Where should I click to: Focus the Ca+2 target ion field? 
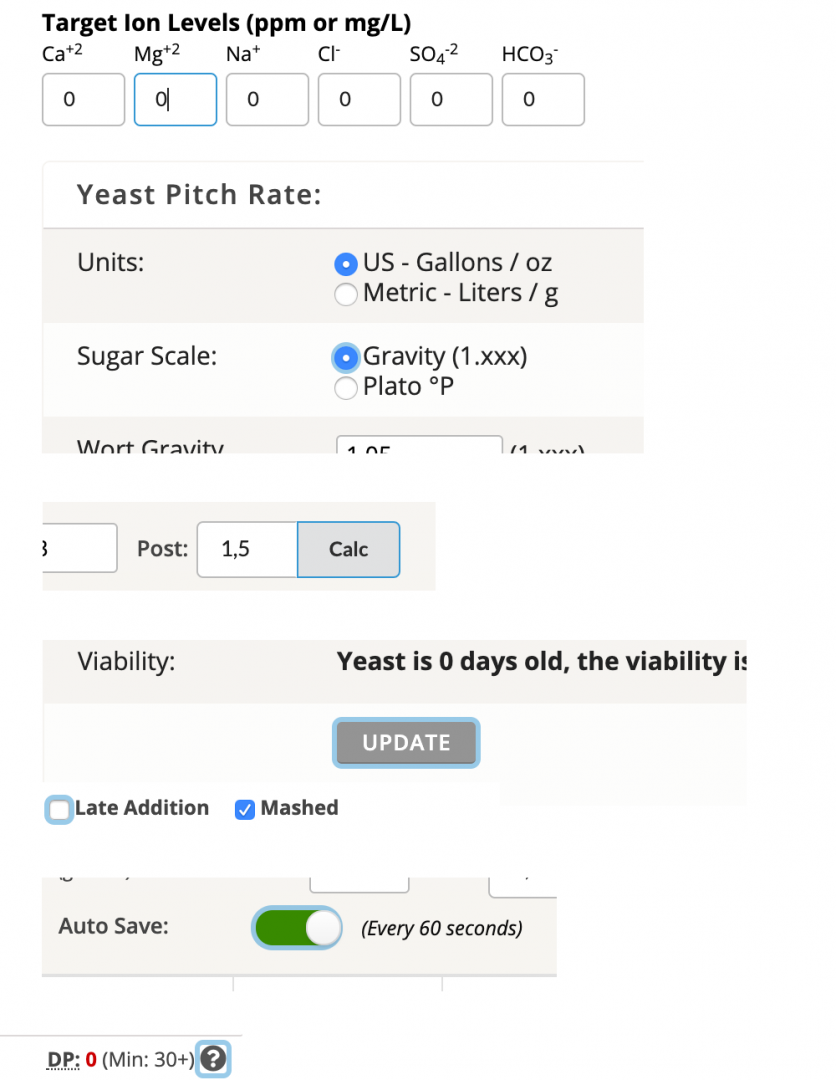[x=83, y=99]
